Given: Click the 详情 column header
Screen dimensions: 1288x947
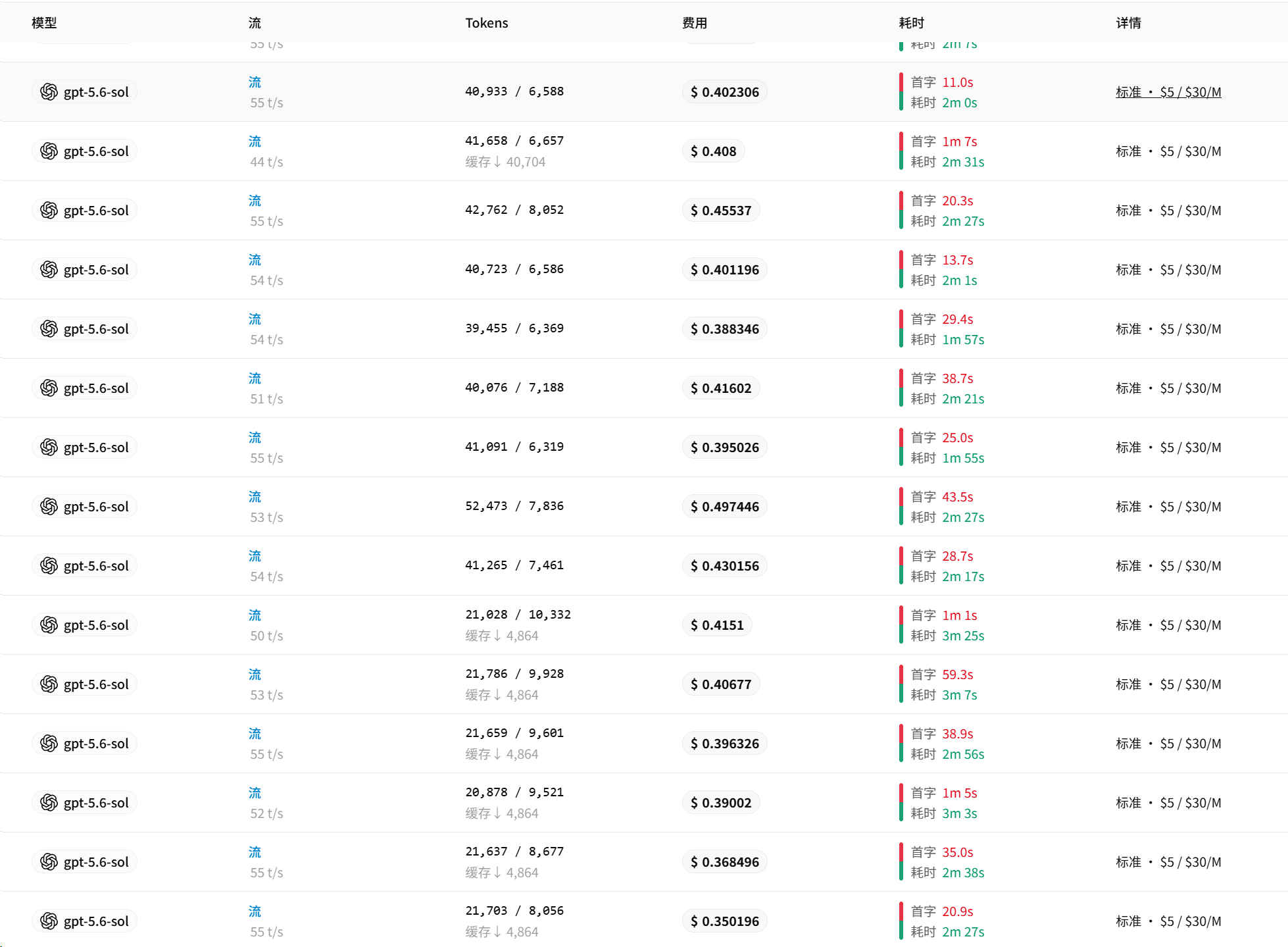Looking at the screenshot, I should [1129, 23].
